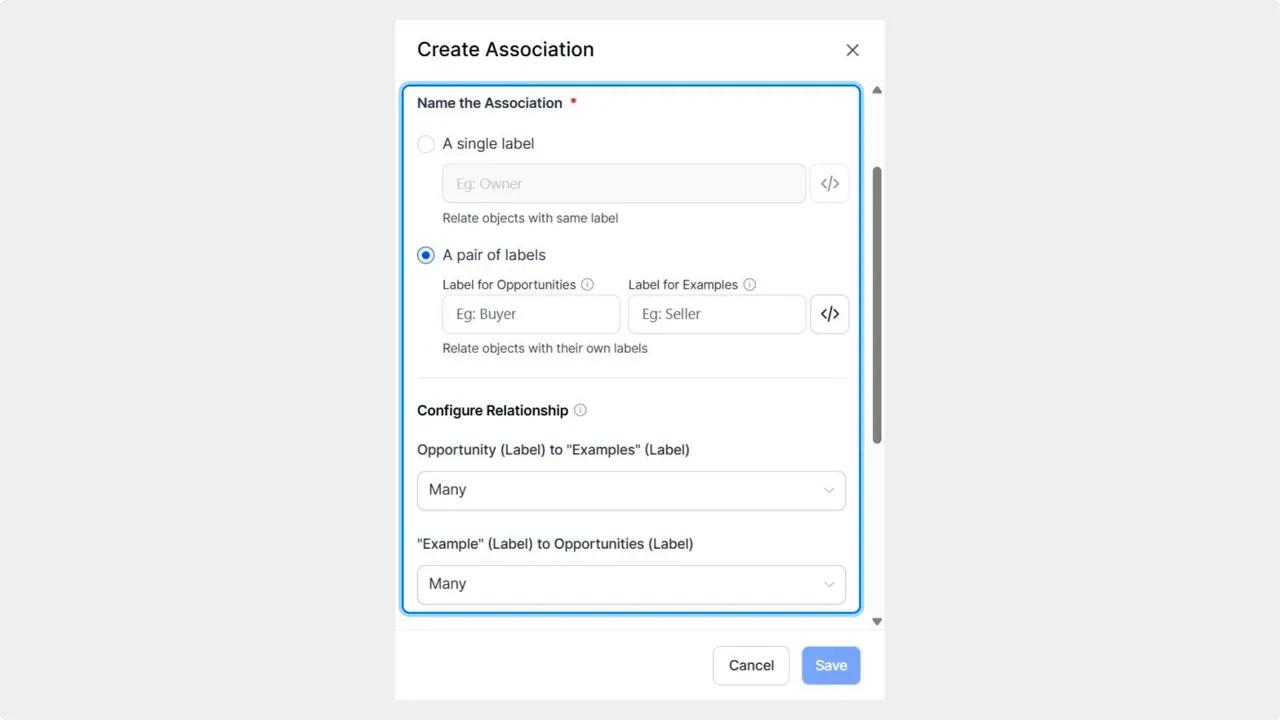Click the scrollbar down arrow
Image resolution: width=1280 pixels, height=720 pixels.
[876, 620]
